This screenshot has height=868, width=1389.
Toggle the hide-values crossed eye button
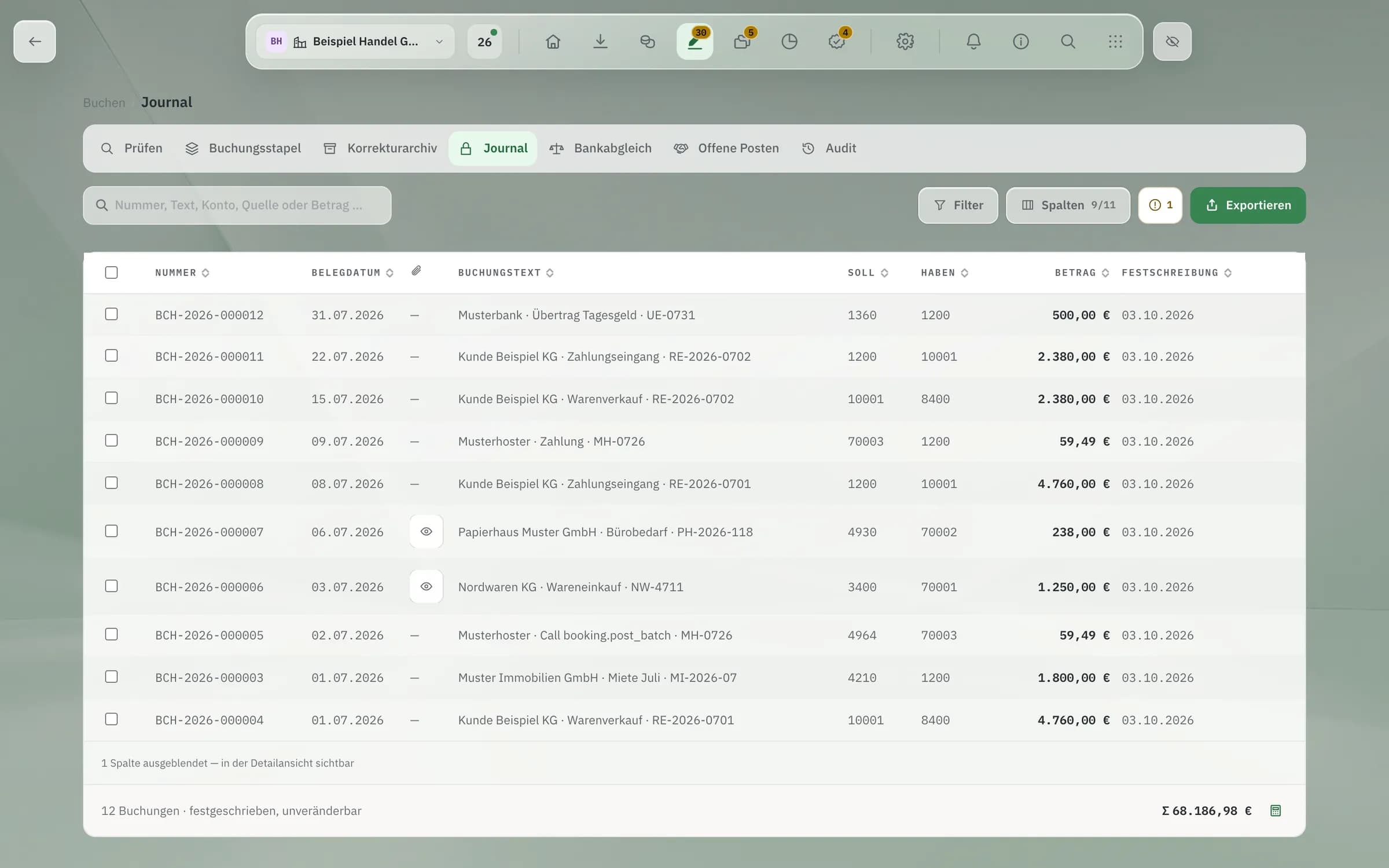1172,42
